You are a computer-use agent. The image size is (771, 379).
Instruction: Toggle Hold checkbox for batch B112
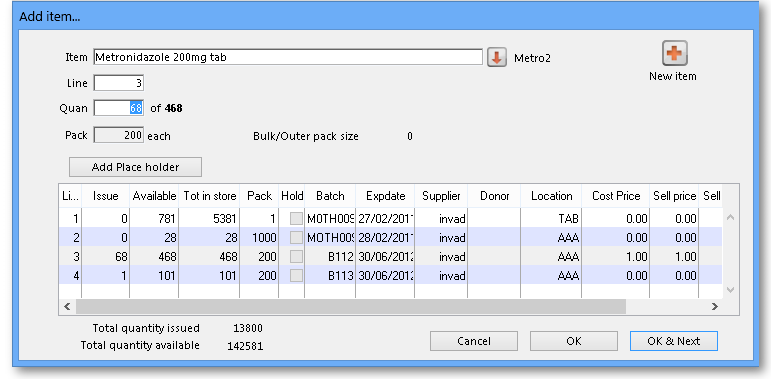coord(296,257)
